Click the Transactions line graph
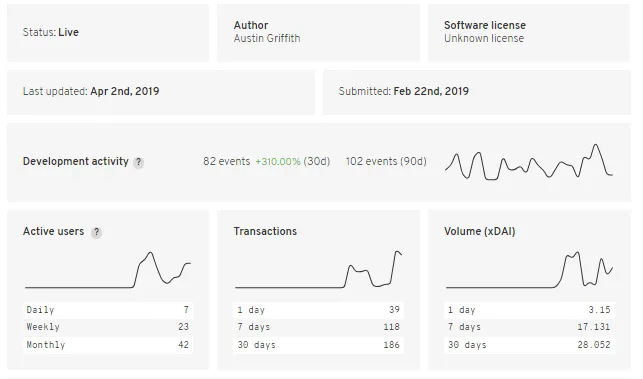 (319, 269)
